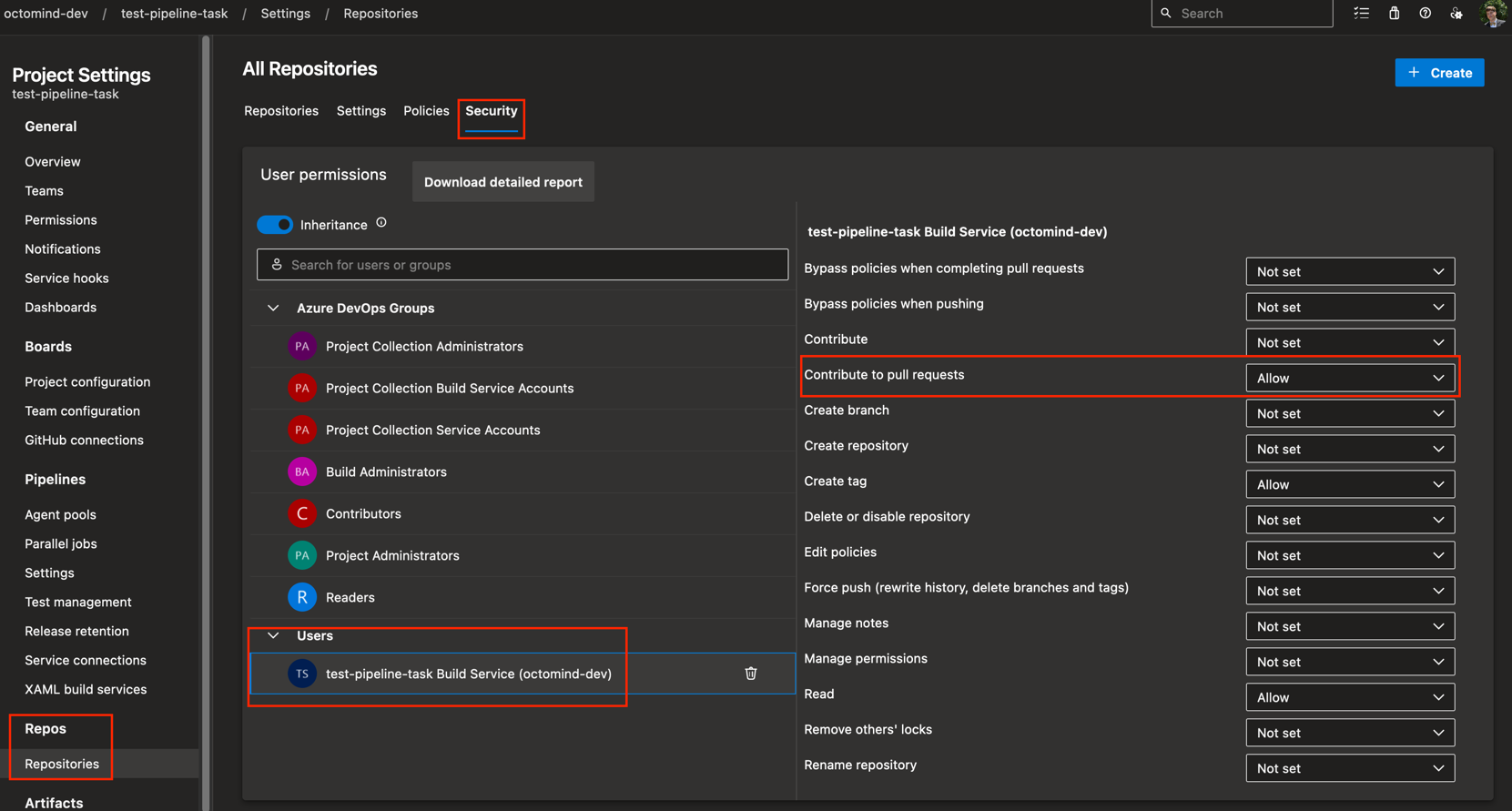1512x811 pixels.
Task: Switch to the Policies tab
Action: click(426, 111)
